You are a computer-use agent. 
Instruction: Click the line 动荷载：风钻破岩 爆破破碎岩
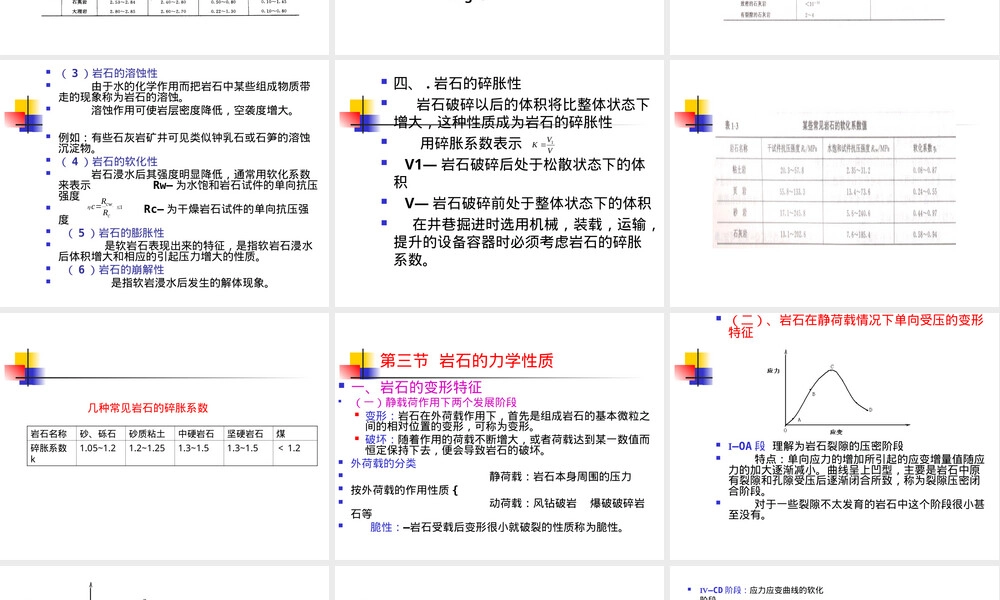pyautogui.click(x=567, y=503)
